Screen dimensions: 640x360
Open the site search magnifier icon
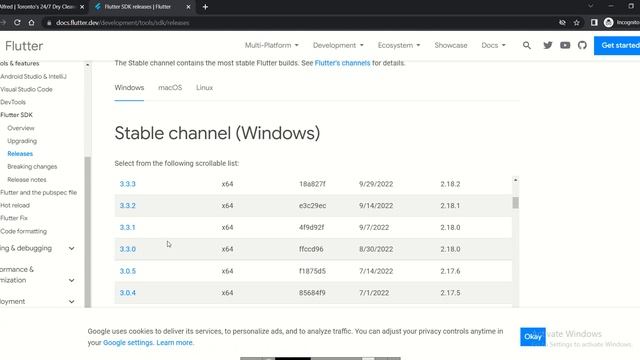point(527,45)
